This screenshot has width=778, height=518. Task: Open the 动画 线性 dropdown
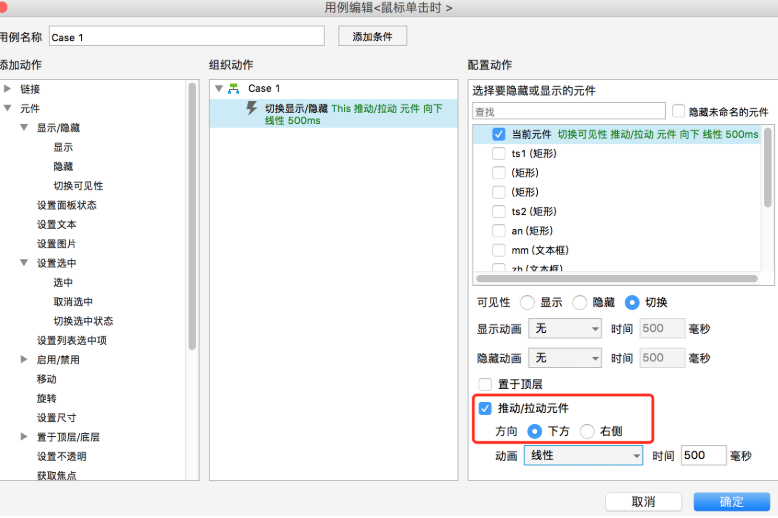tap(584, 455)
